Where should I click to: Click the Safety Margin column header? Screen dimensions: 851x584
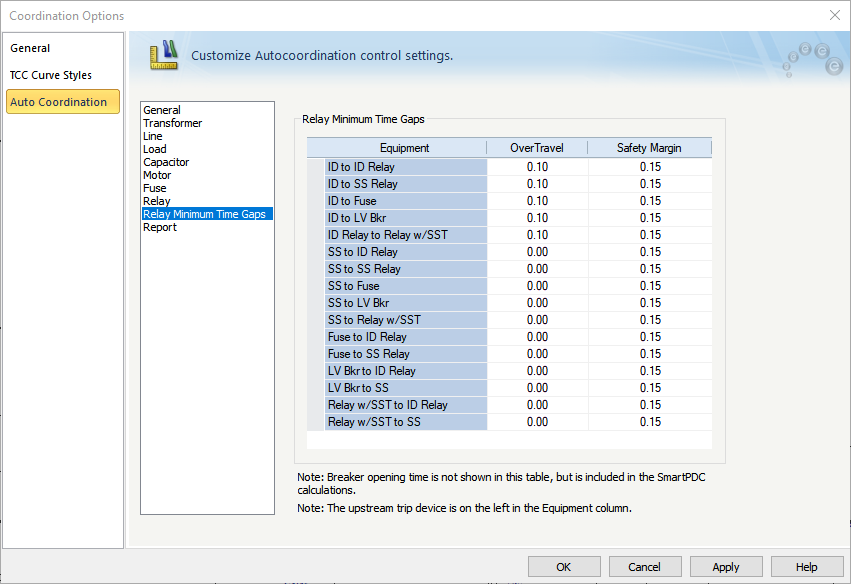click(649, 148)
